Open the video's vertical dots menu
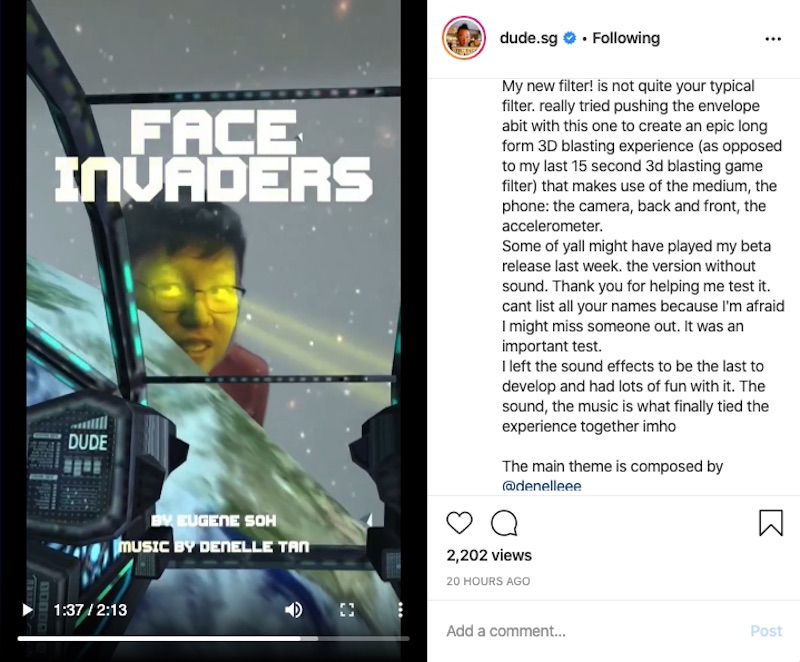 pos(401,609)
